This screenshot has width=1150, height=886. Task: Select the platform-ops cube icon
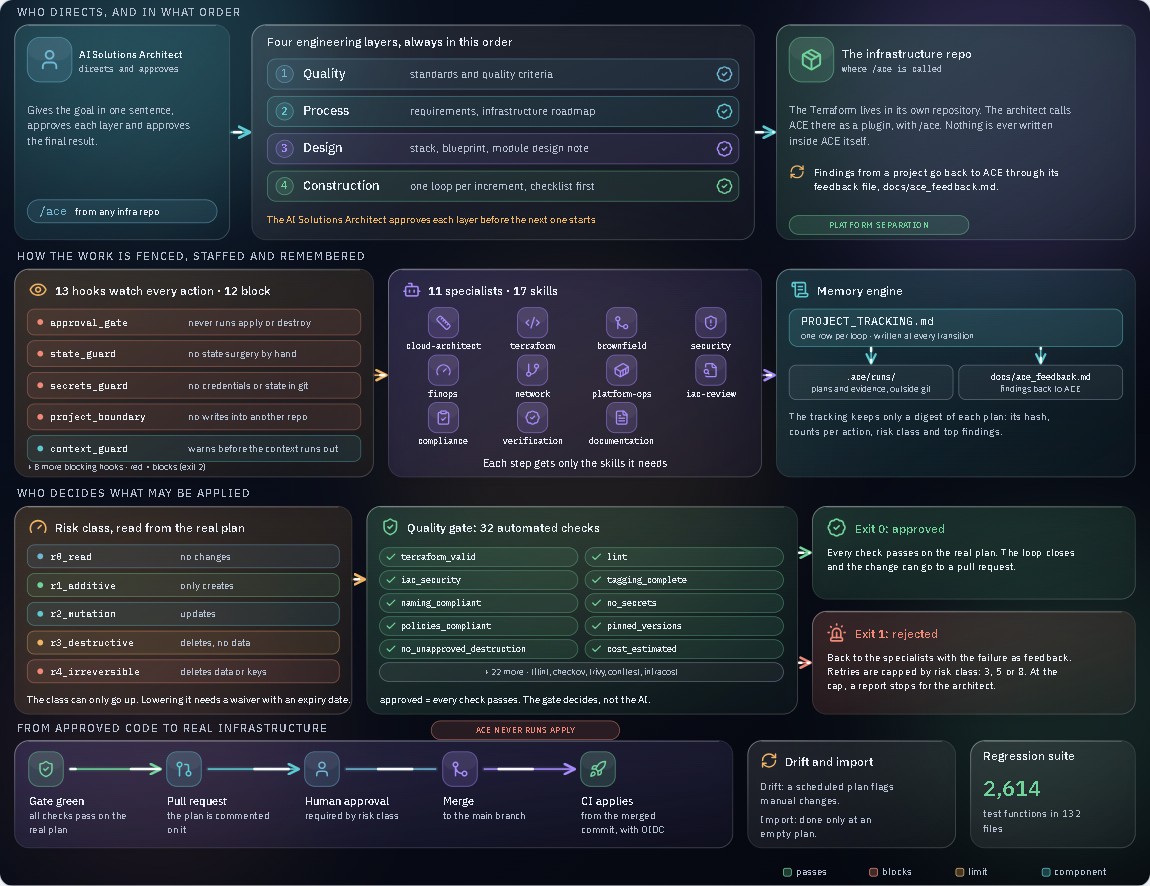pos(621,370)
